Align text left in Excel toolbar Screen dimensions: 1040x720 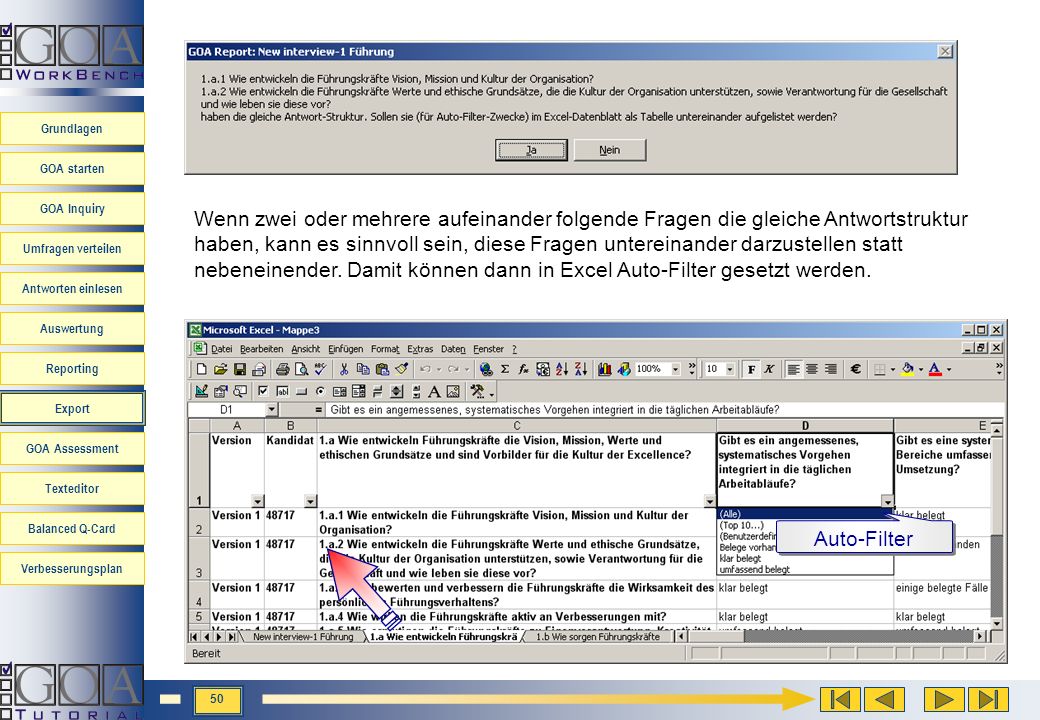(793, 369)
